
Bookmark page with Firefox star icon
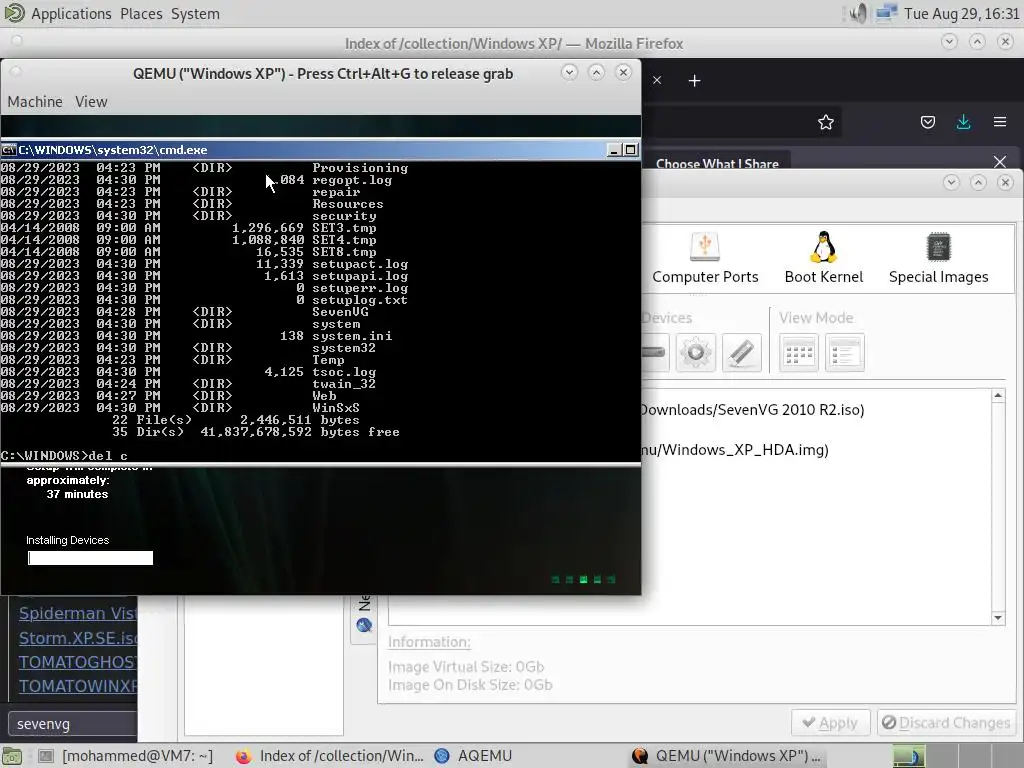tap(825, 122)
